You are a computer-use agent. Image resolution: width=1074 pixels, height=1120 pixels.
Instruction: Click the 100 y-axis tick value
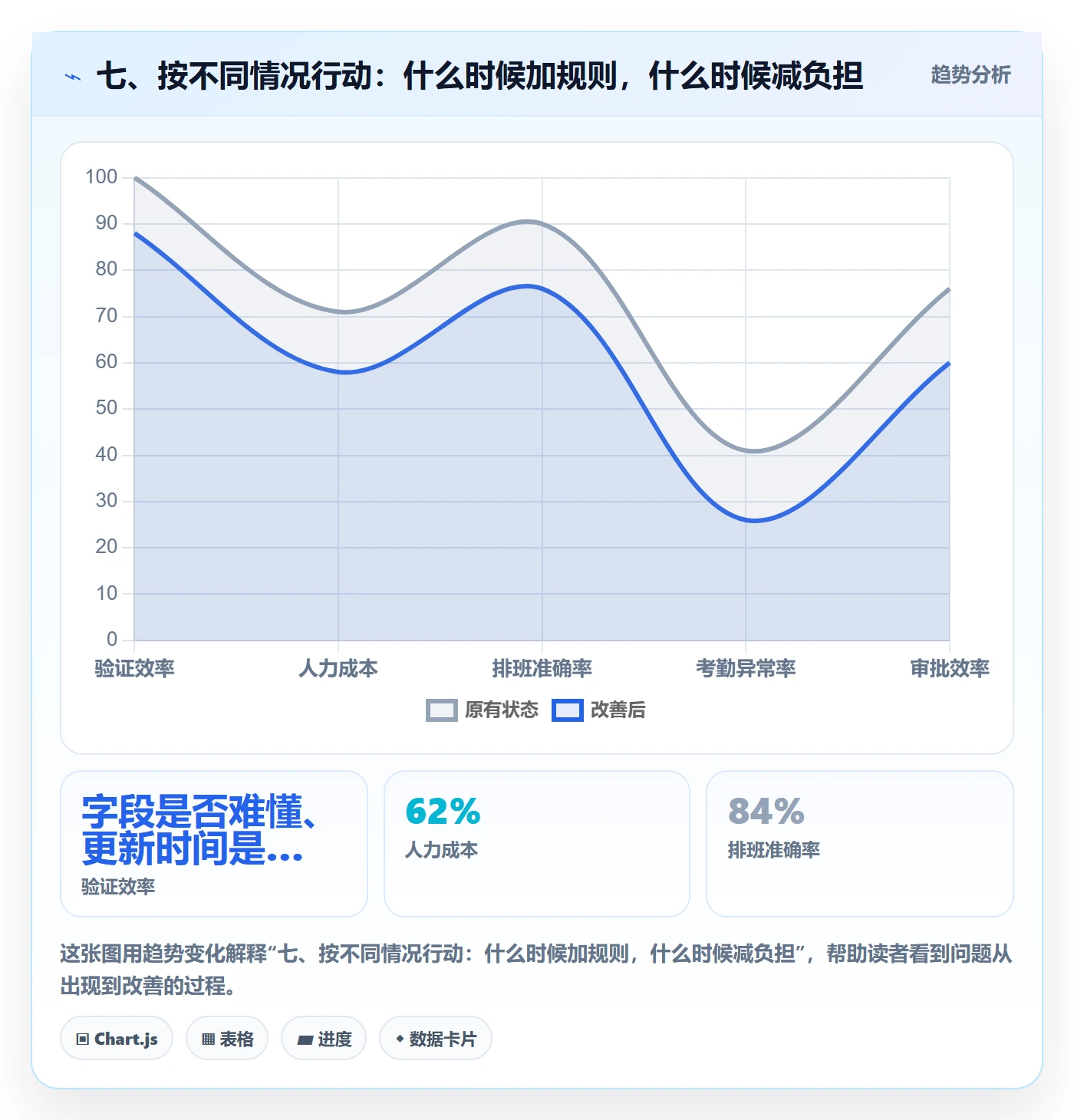pos(101,177)
